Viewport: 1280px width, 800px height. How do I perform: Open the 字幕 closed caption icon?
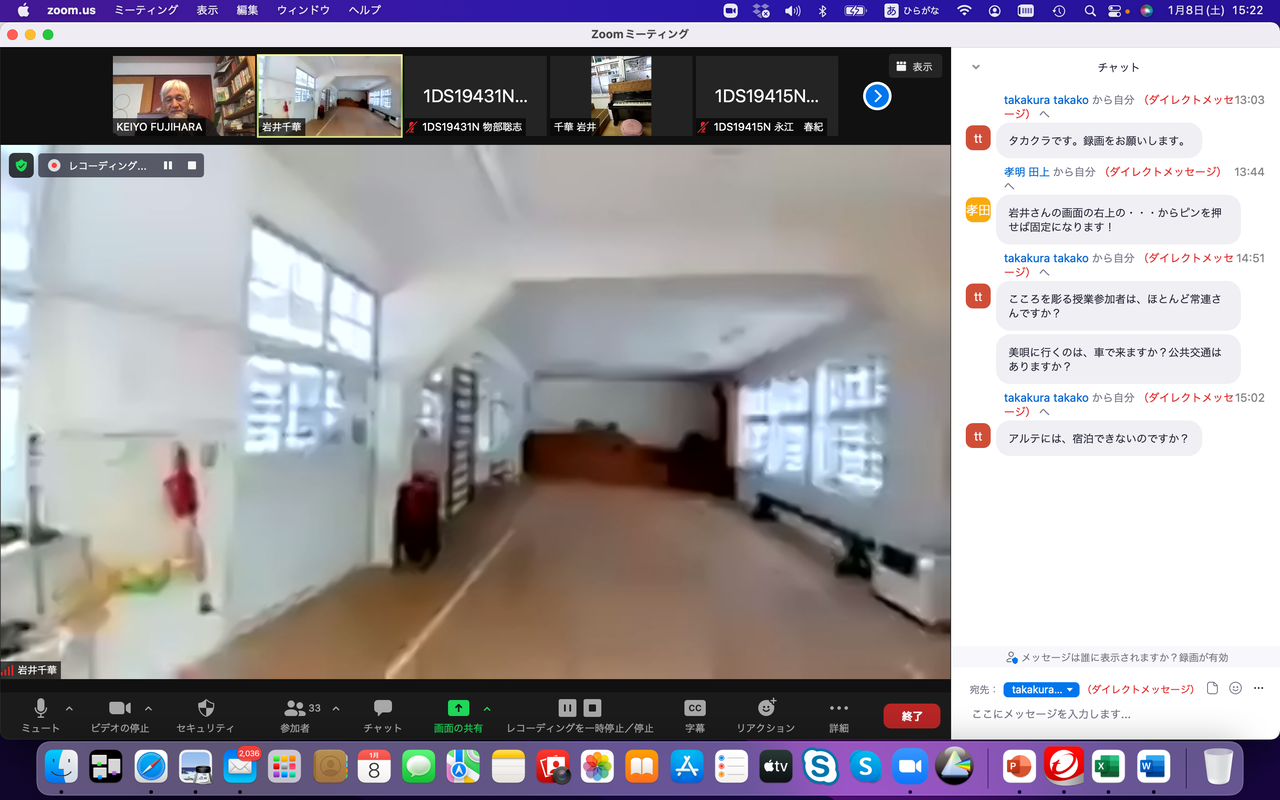click(x=695, y=708)
